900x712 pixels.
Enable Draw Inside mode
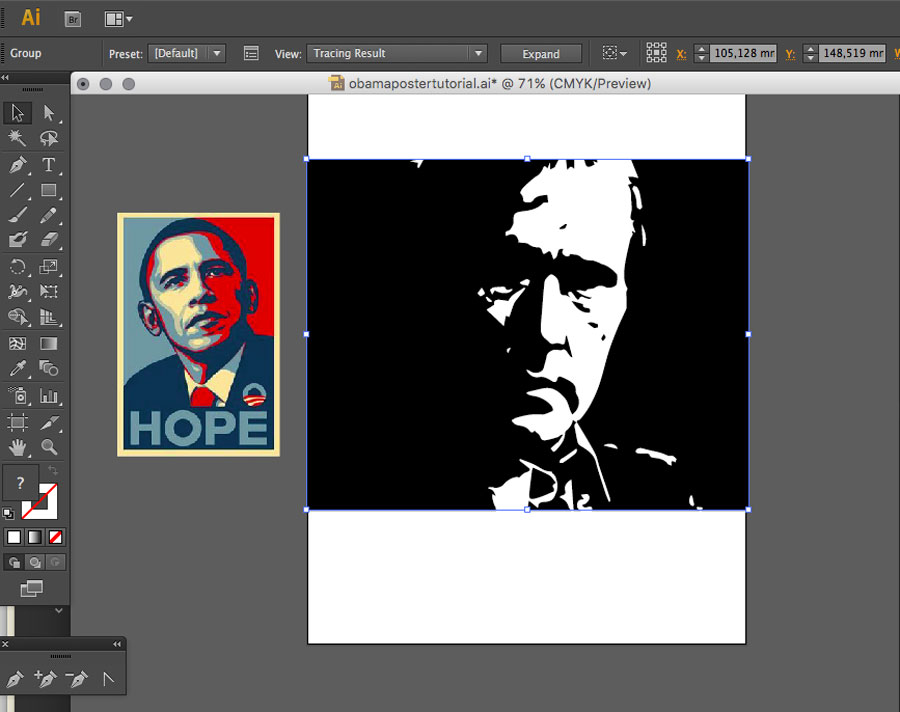coord(55,562)
